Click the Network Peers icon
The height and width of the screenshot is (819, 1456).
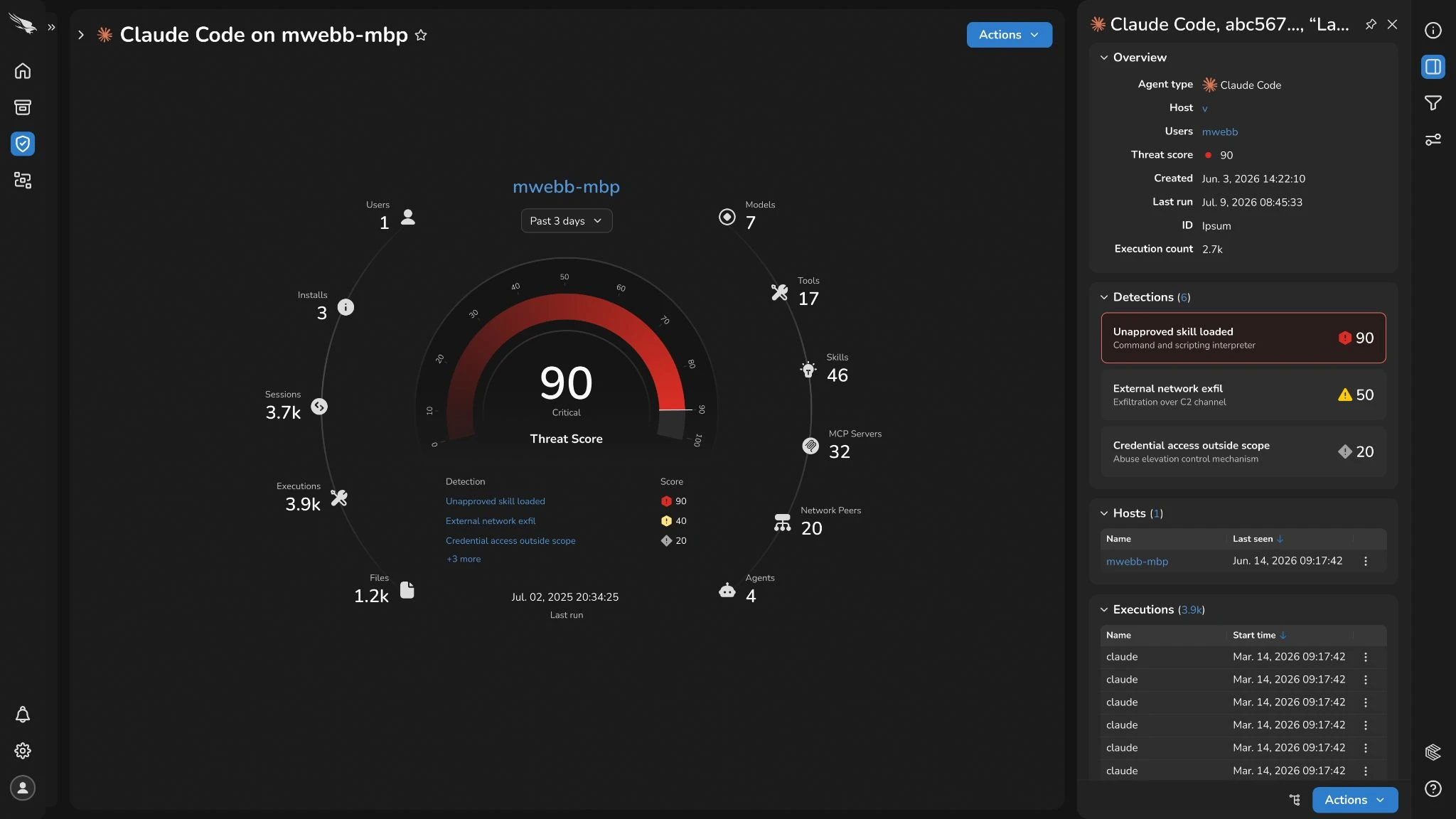pyautogui.click(x=782, y=523)
